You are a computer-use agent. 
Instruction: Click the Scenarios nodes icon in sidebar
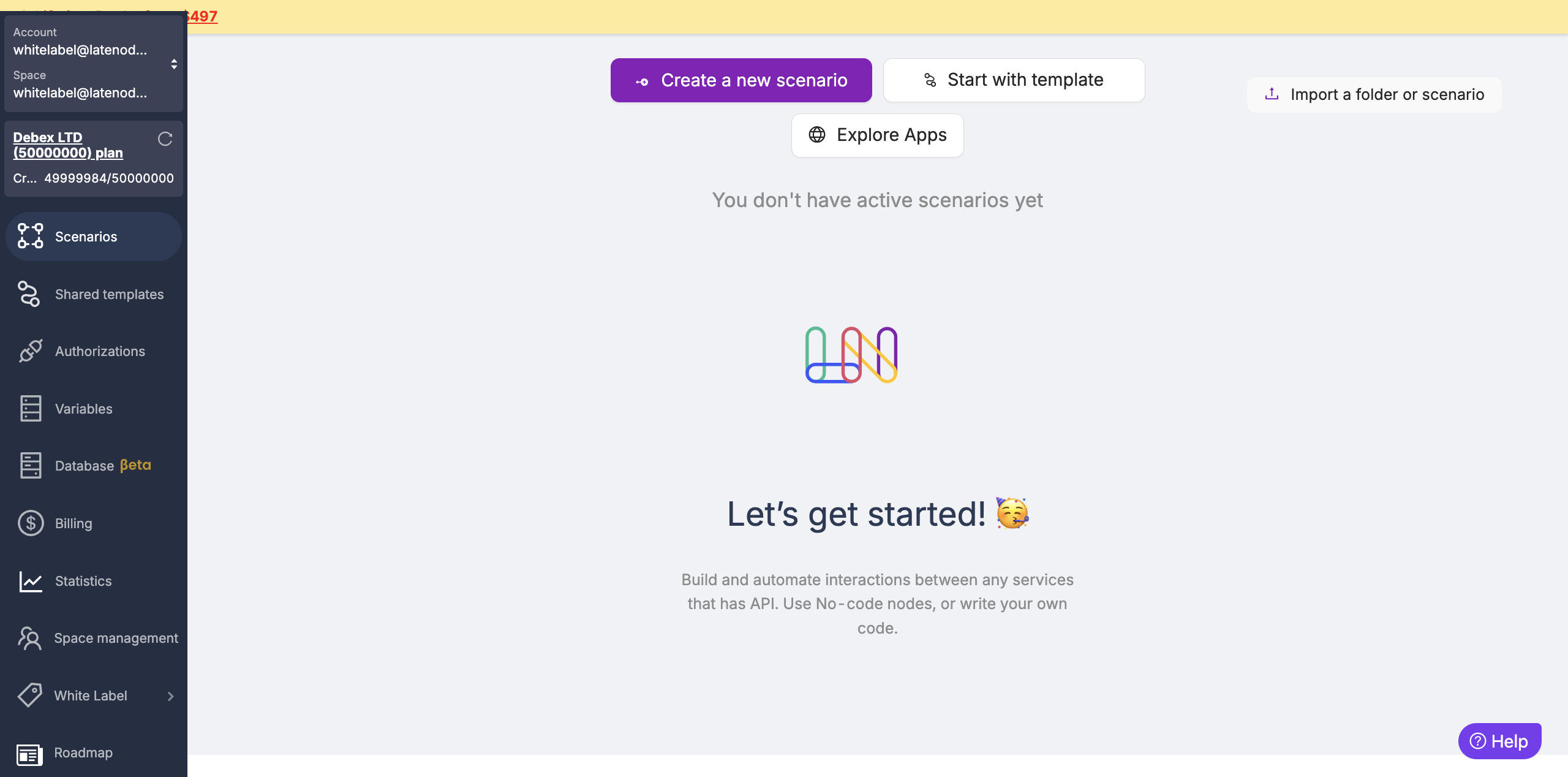tap(30, 236)
